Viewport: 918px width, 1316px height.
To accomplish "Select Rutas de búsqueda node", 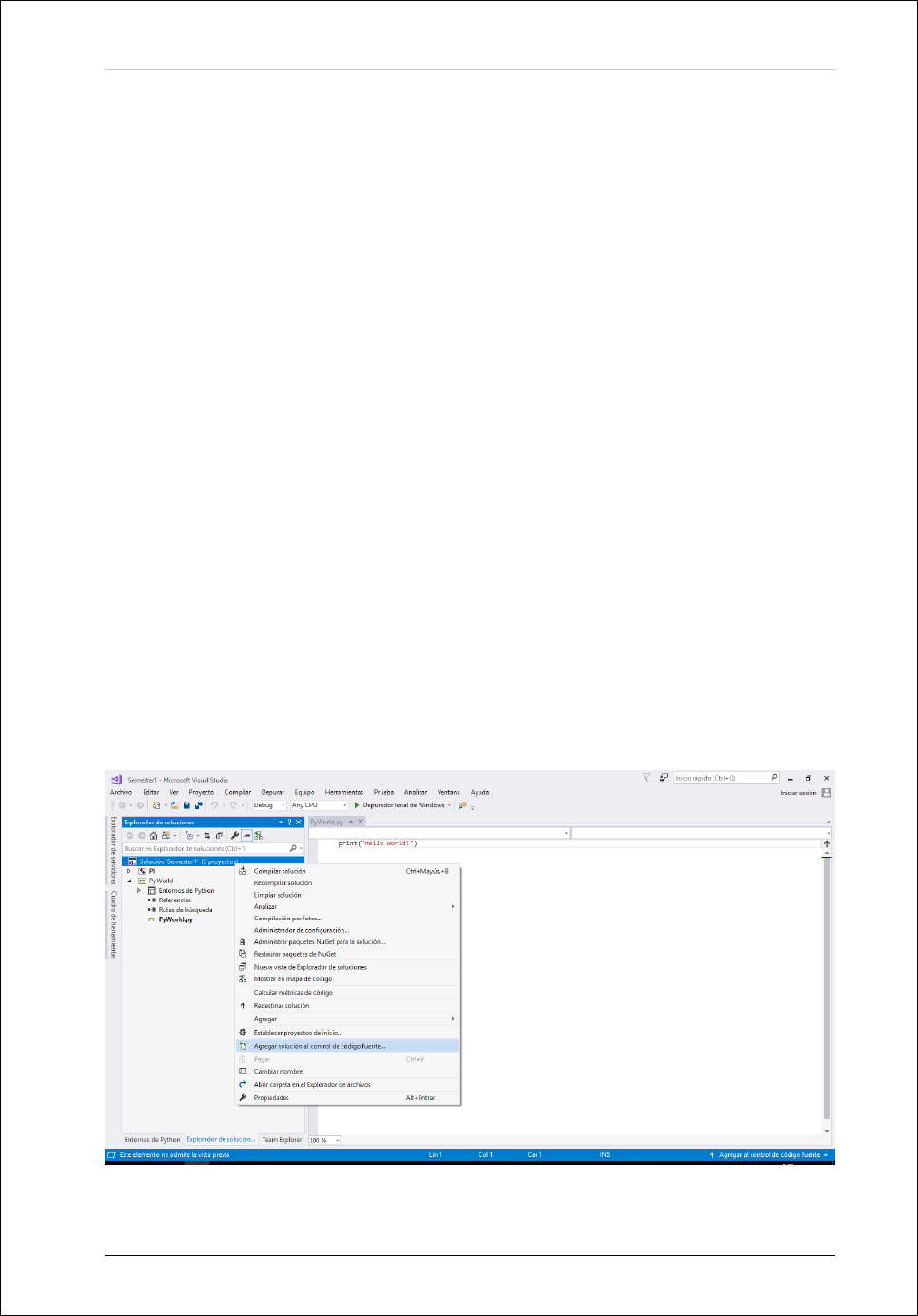I will point(186,910).
